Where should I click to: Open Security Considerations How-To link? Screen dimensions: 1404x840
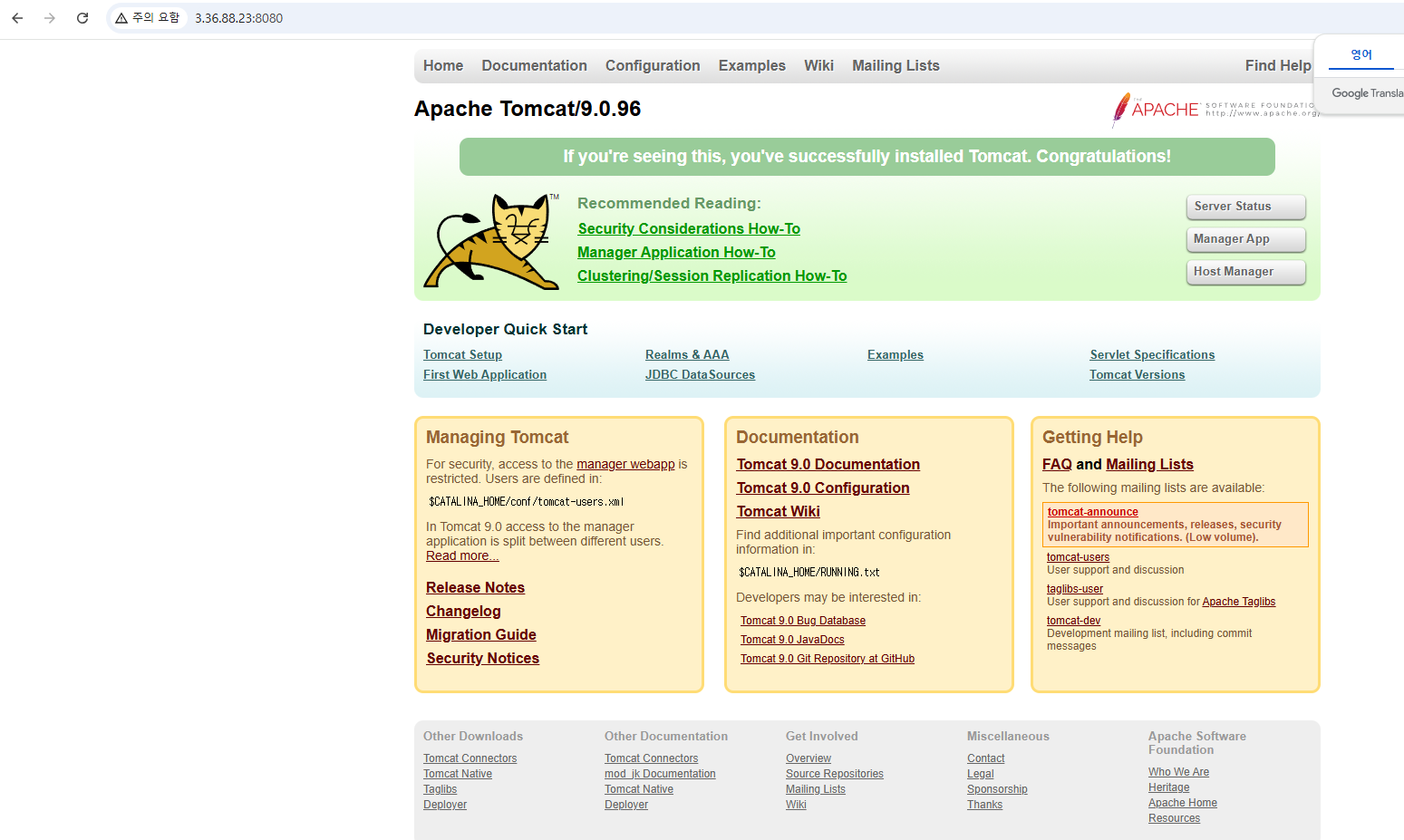click(689, 228)
